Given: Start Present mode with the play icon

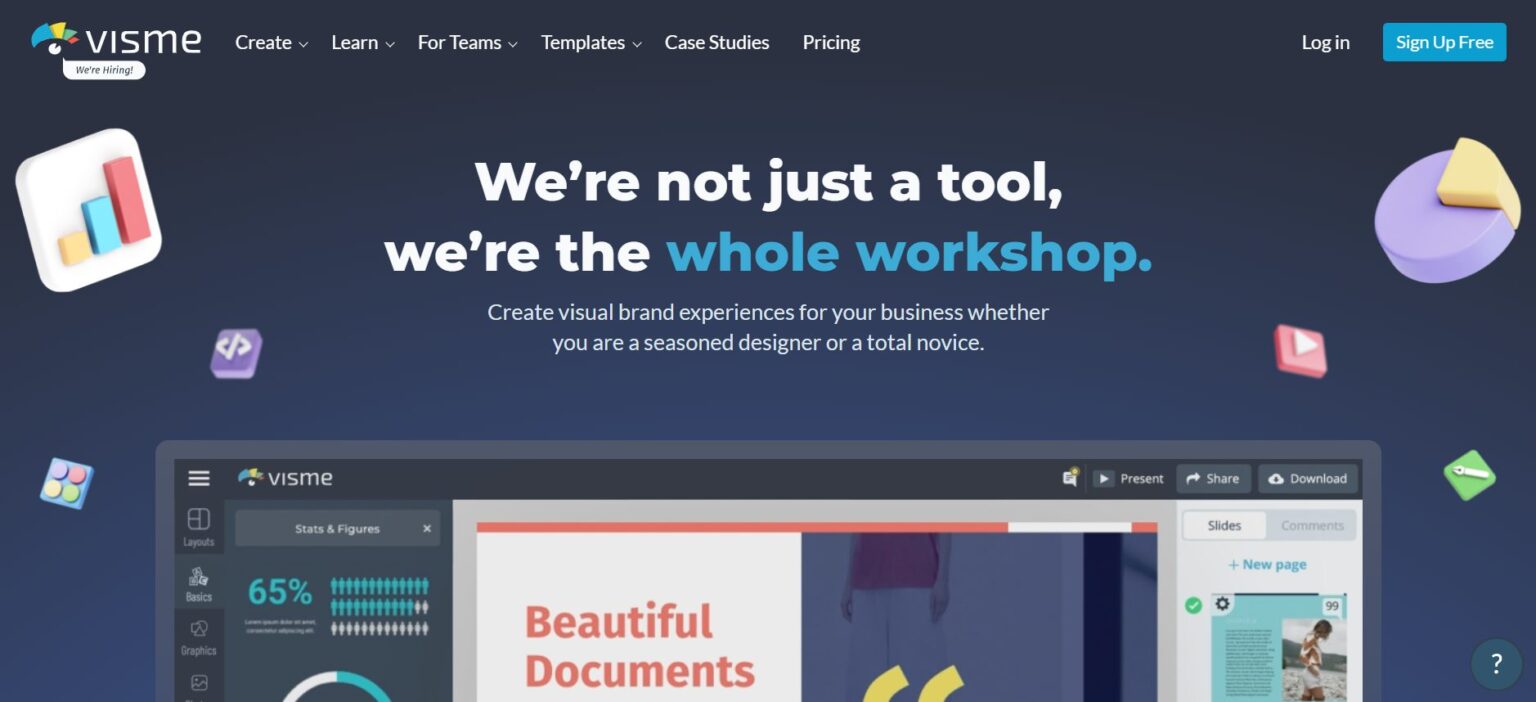Looking at the screenshot, I should [x=1104, y=478].
